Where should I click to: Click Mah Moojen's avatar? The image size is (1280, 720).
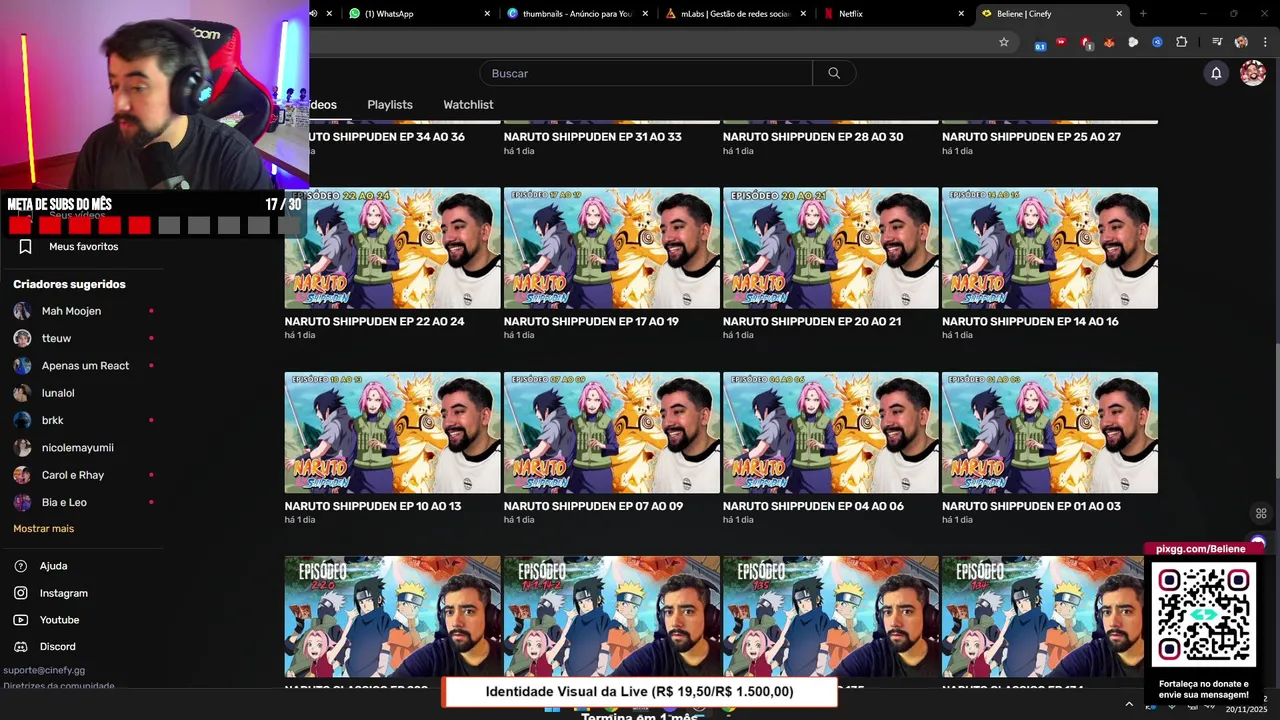click(x=22, y=311)
